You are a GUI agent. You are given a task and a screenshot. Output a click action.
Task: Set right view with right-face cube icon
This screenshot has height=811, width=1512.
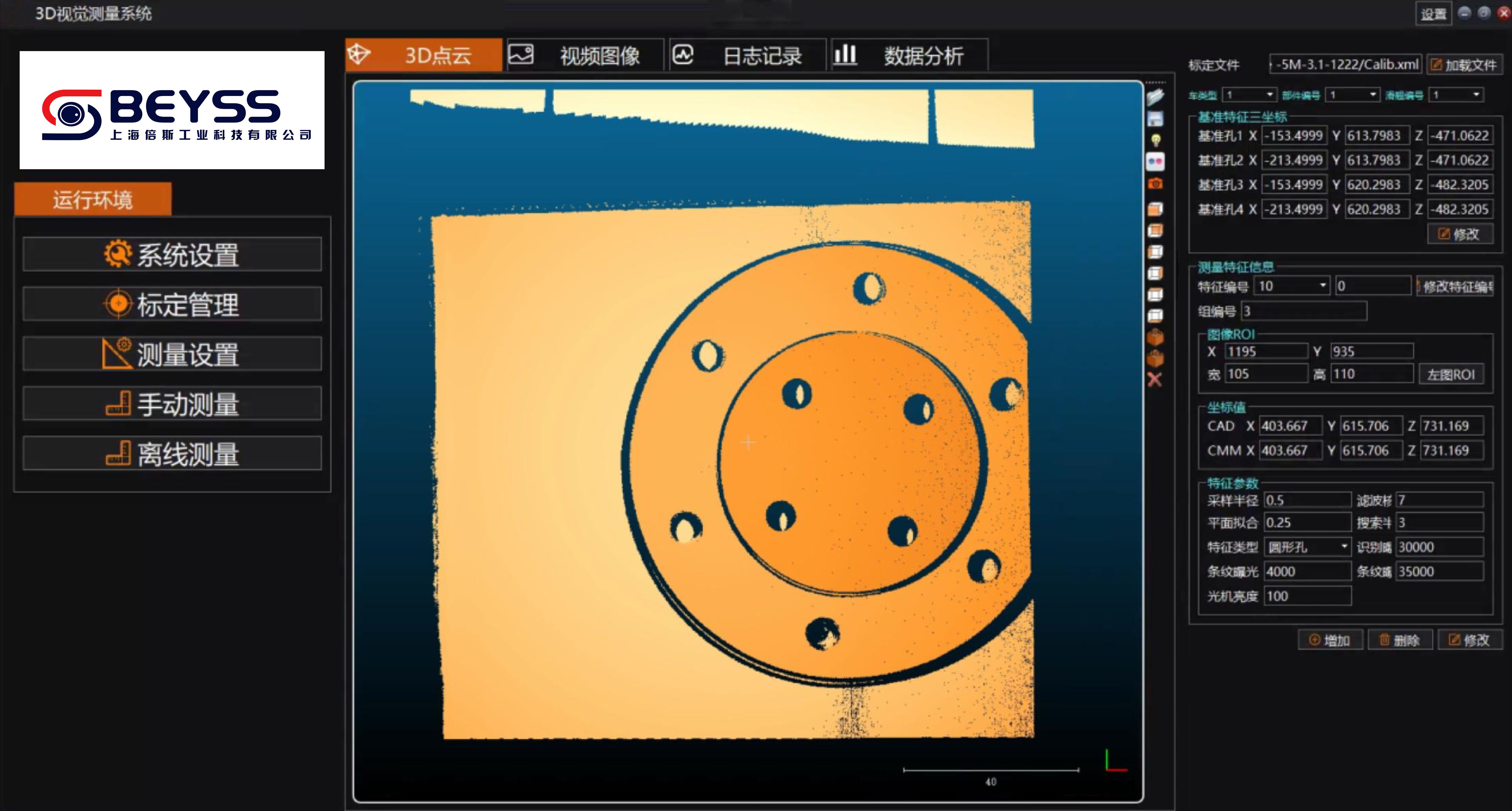coord(1155,273)
